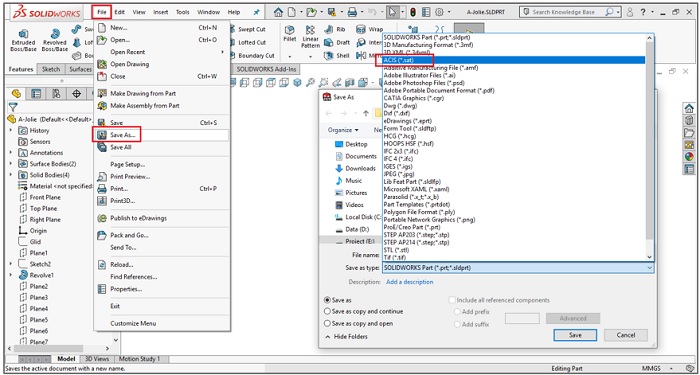
Task: Select the 'Save as' radio button
Action: [328, 300]
